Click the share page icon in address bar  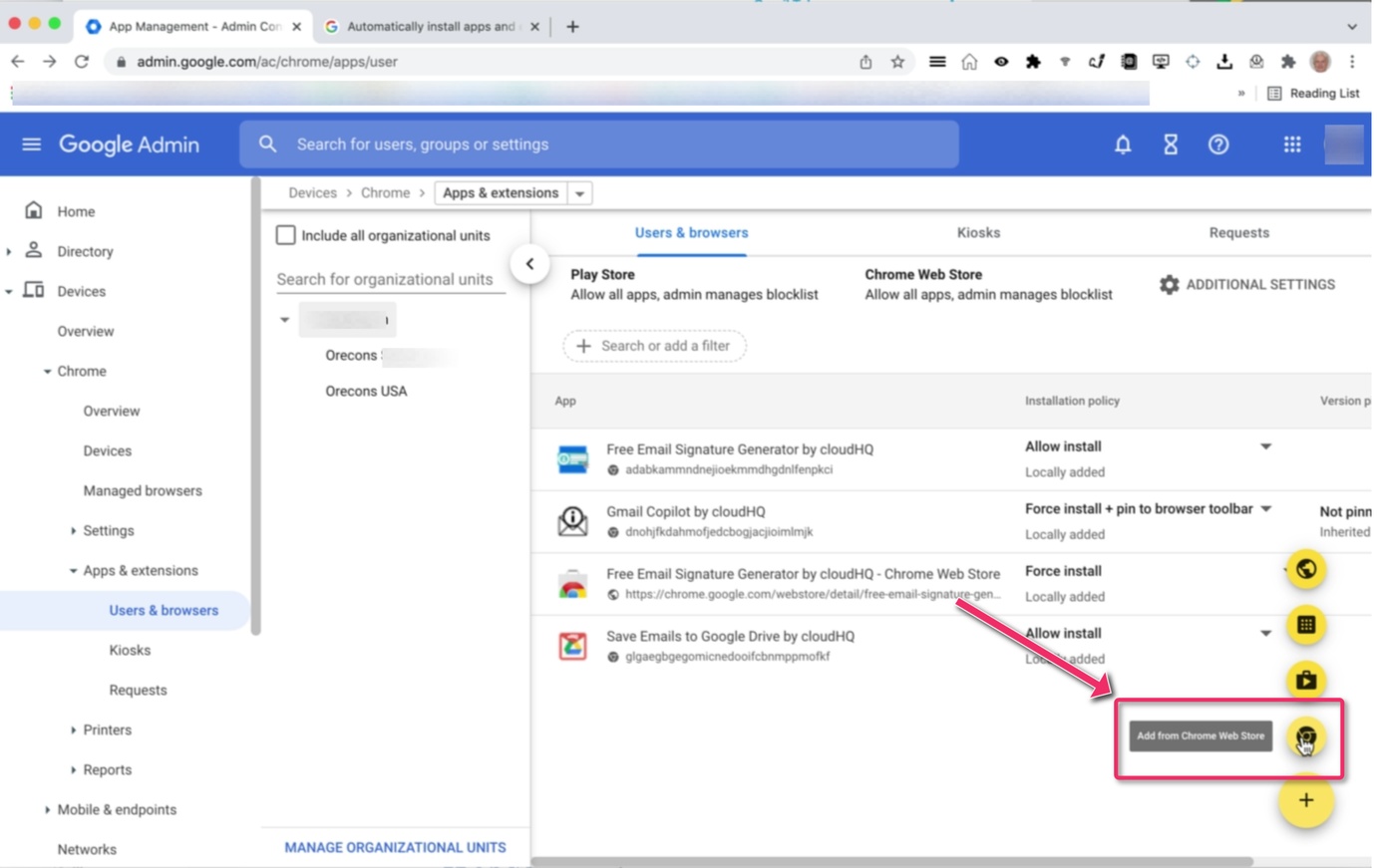point(865,62)
